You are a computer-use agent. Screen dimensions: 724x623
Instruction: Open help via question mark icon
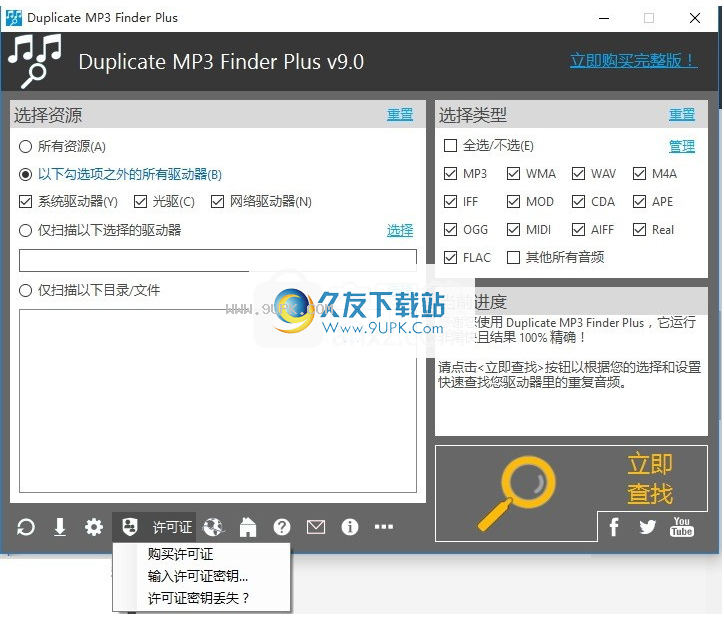282,527
